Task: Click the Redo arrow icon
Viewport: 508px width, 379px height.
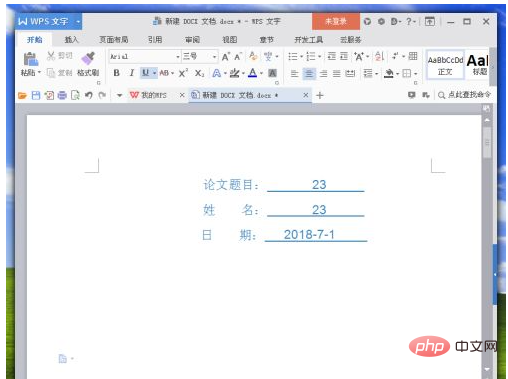Action: [x=102, y=95]
